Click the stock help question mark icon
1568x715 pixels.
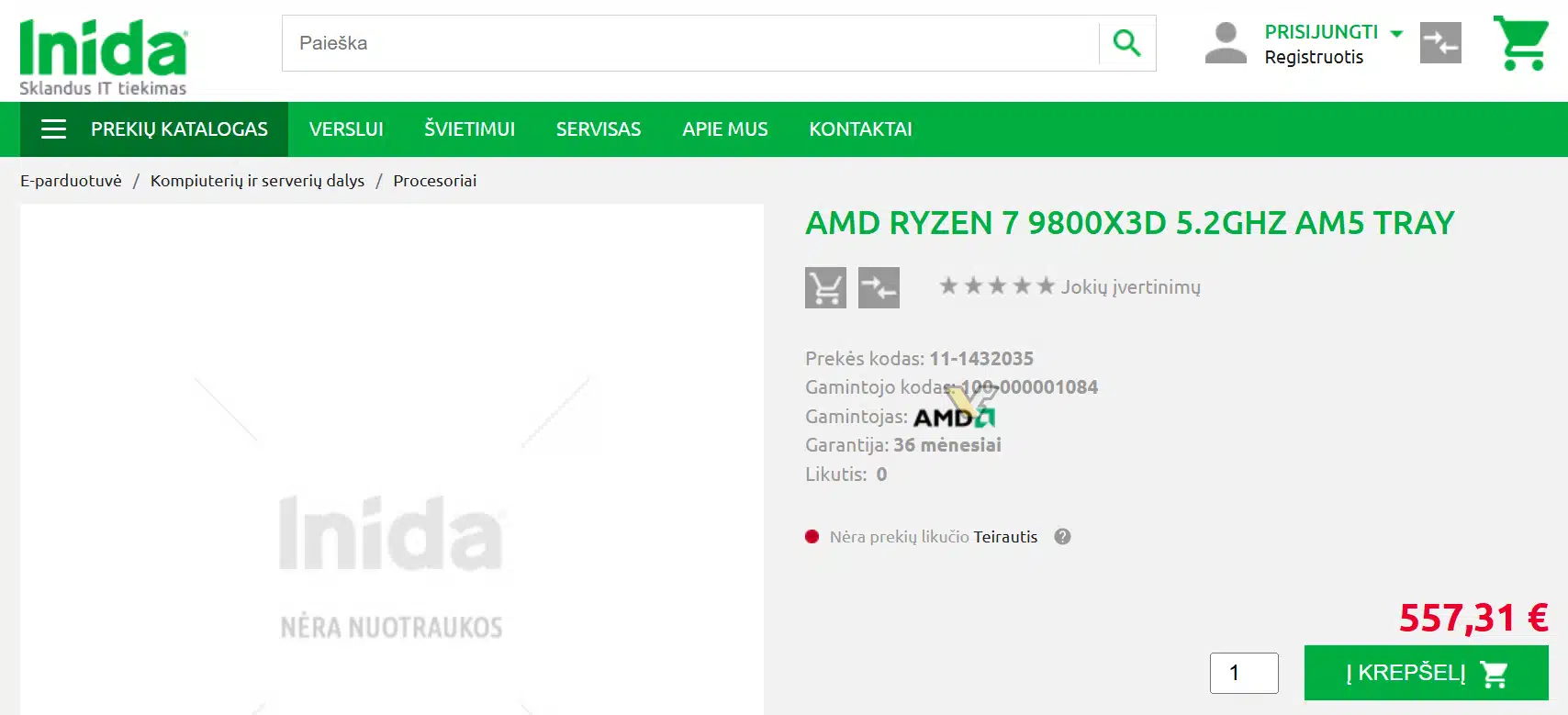point(1062,537)
